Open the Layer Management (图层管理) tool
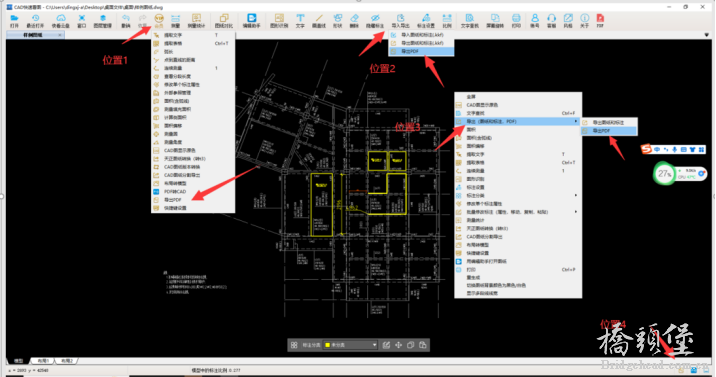The width and height of the screenshot is (716, 377). pyautogui.click(x=102, y=21)
